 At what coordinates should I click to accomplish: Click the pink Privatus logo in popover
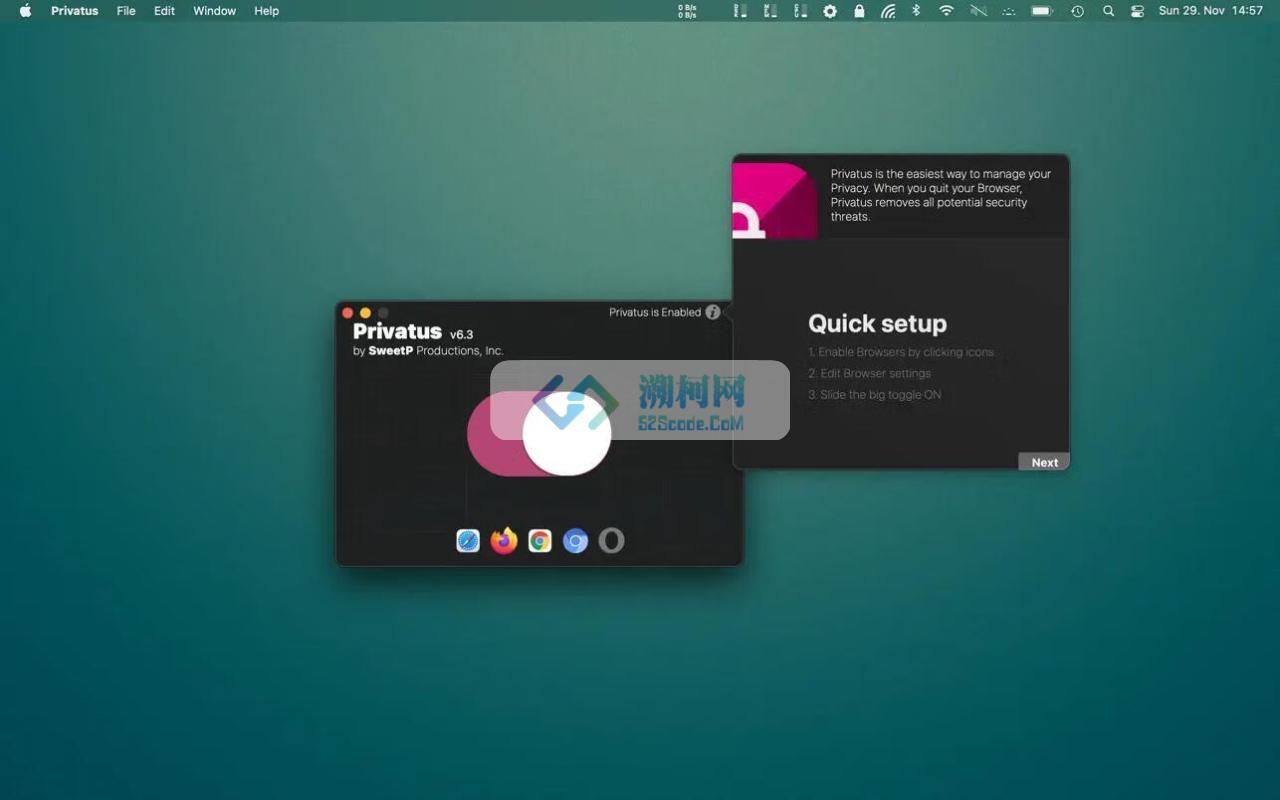[774, 201]
